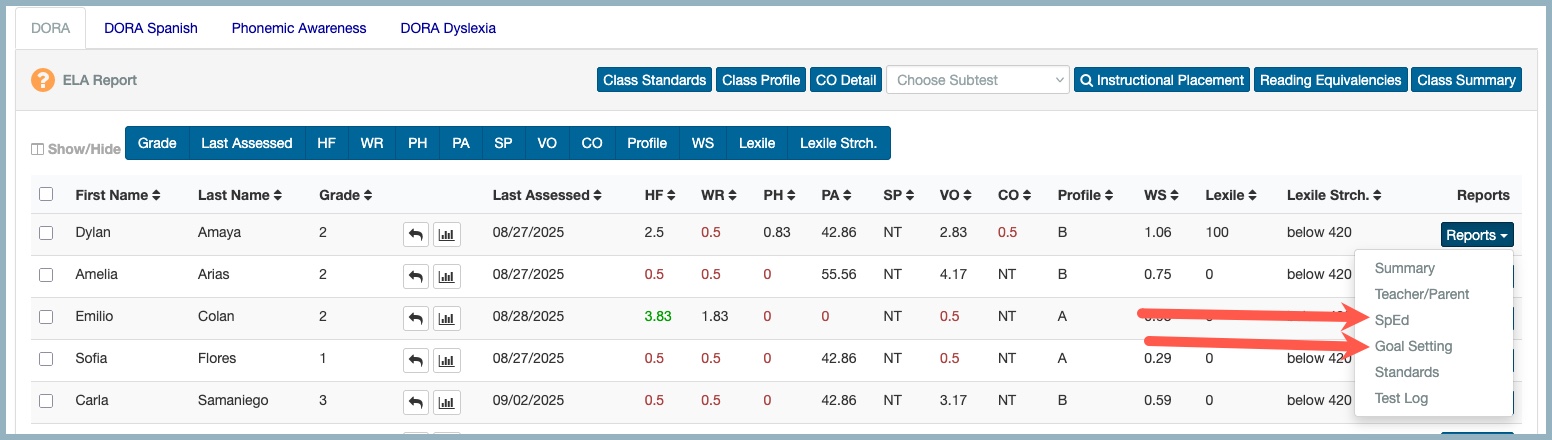Click the Class Summary button
This screenshot has height=440, width=1552.
point(1466,80)
